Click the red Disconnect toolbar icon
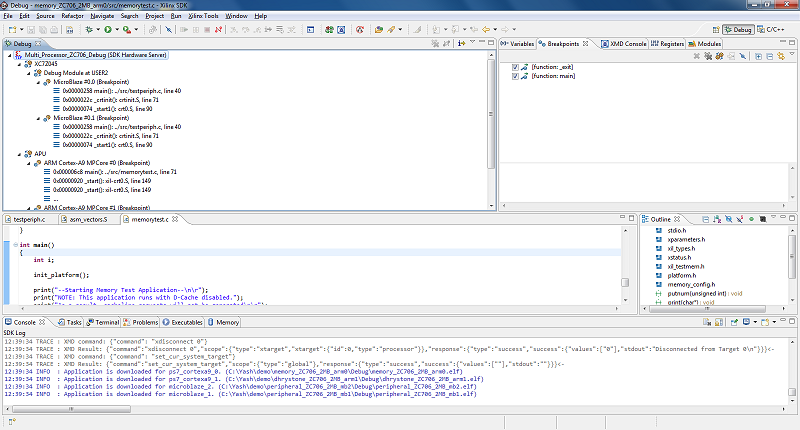The width and height of the screenshot is (800, 430). 218,30
